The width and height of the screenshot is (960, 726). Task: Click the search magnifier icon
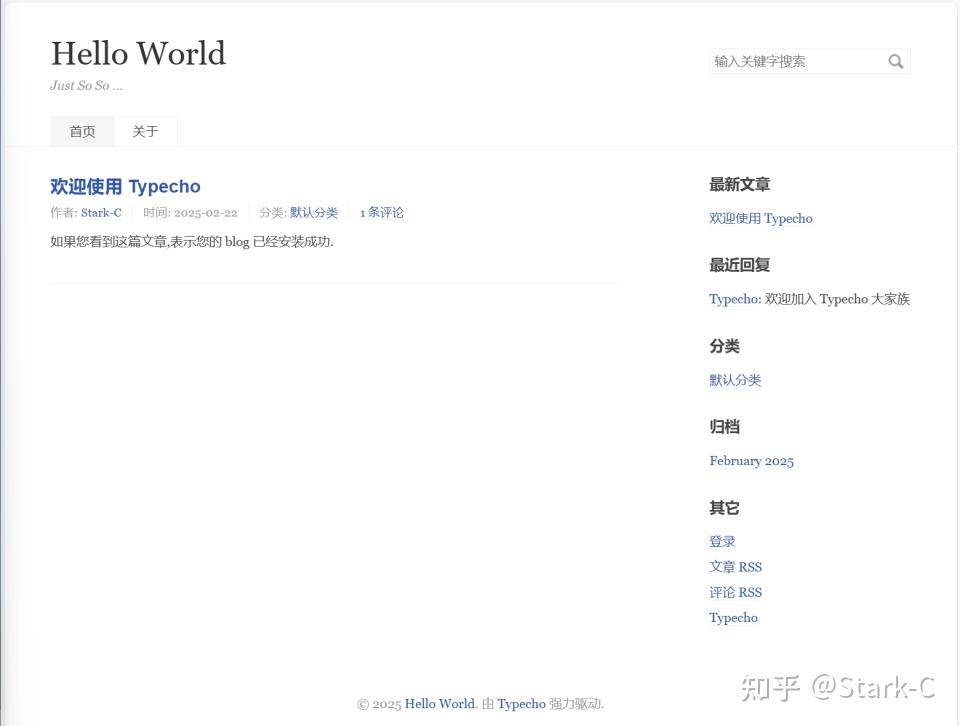coord(895,61)
